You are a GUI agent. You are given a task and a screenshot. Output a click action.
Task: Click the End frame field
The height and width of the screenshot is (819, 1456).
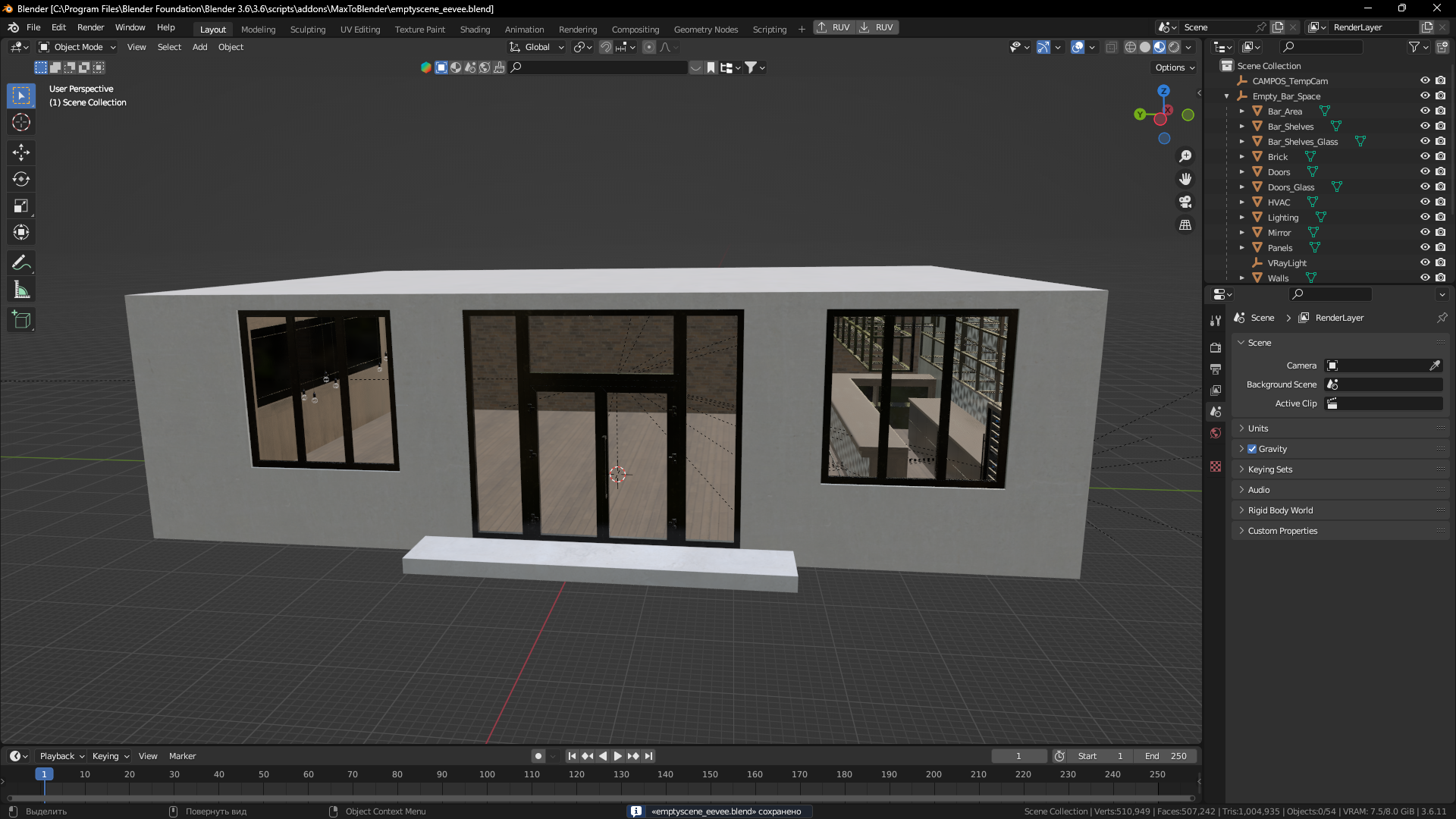click(1166, 756)
